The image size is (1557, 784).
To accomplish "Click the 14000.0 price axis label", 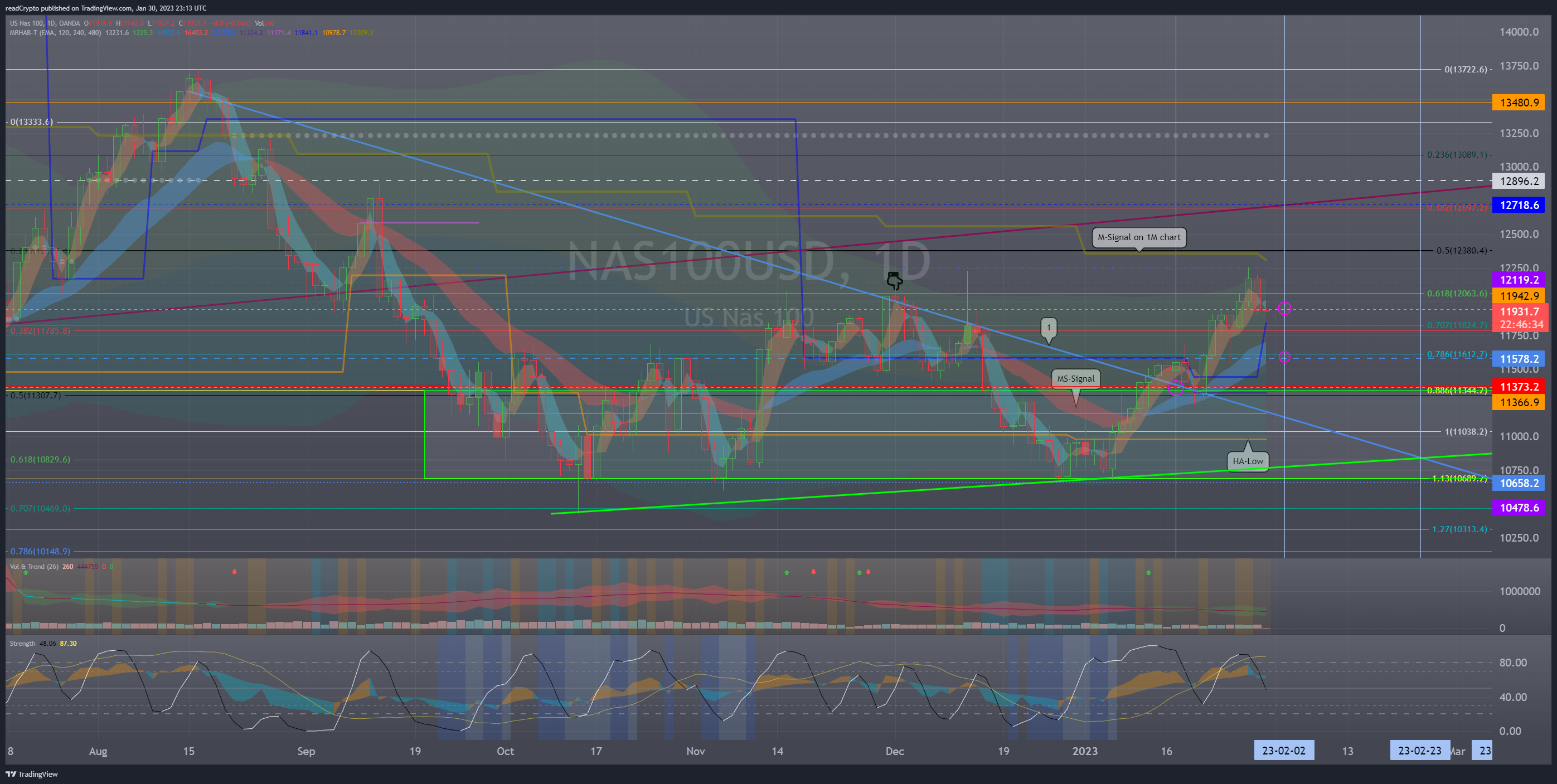I will [1519, 32].
